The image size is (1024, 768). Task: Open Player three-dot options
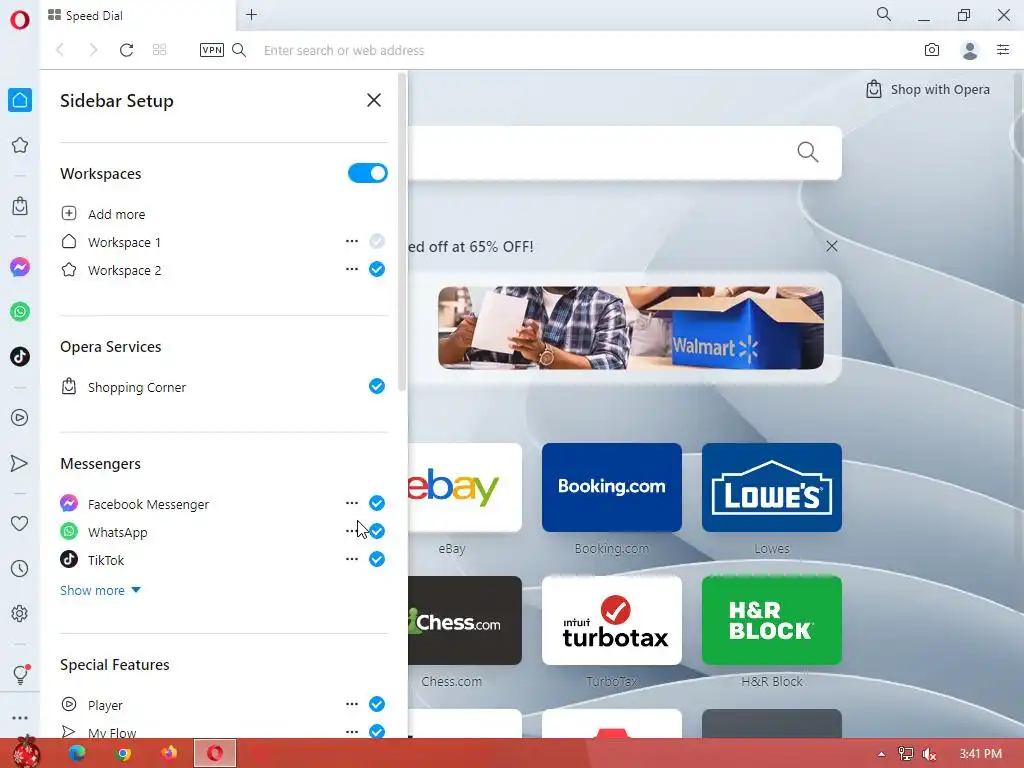[x=351, y=704]
